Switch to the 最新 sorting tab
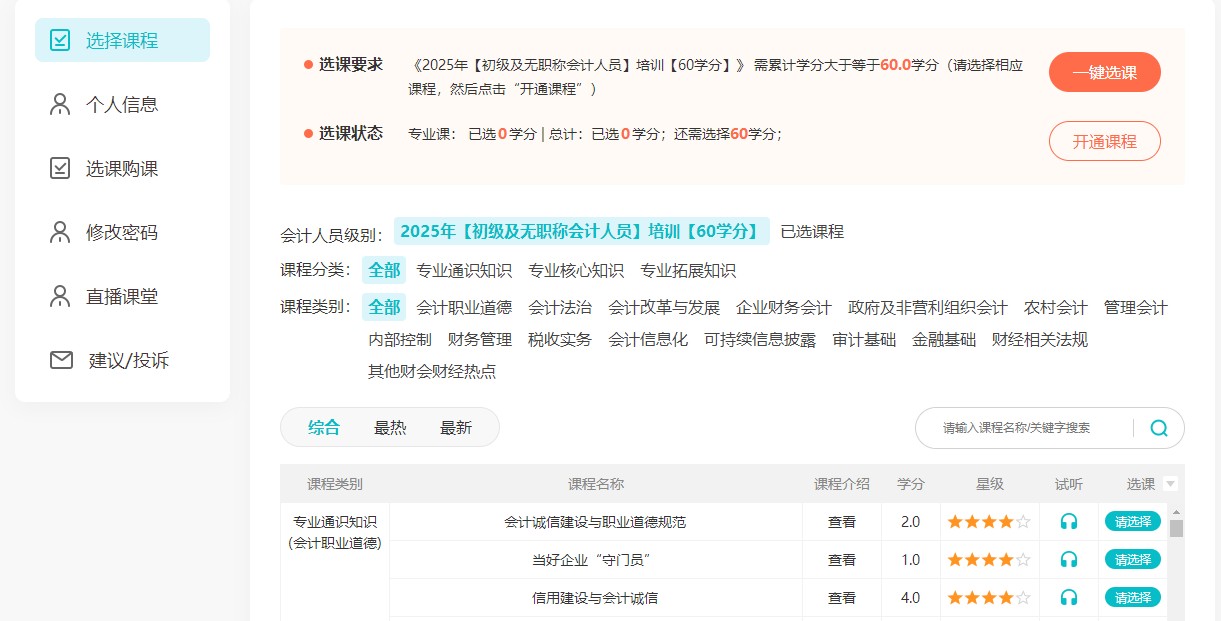This screenshot has height=621, width=1221. point(456,428)
